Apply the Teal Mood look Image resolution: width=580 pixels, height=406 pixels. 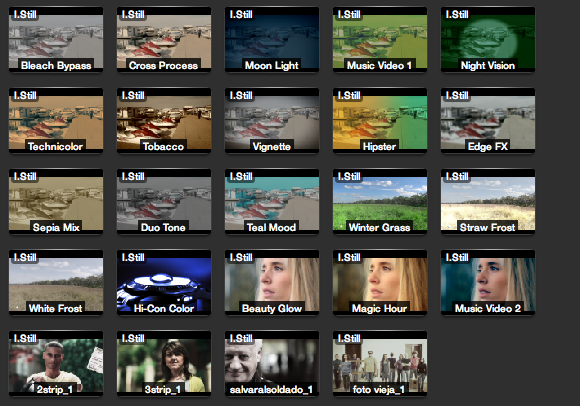pos(272,201)
